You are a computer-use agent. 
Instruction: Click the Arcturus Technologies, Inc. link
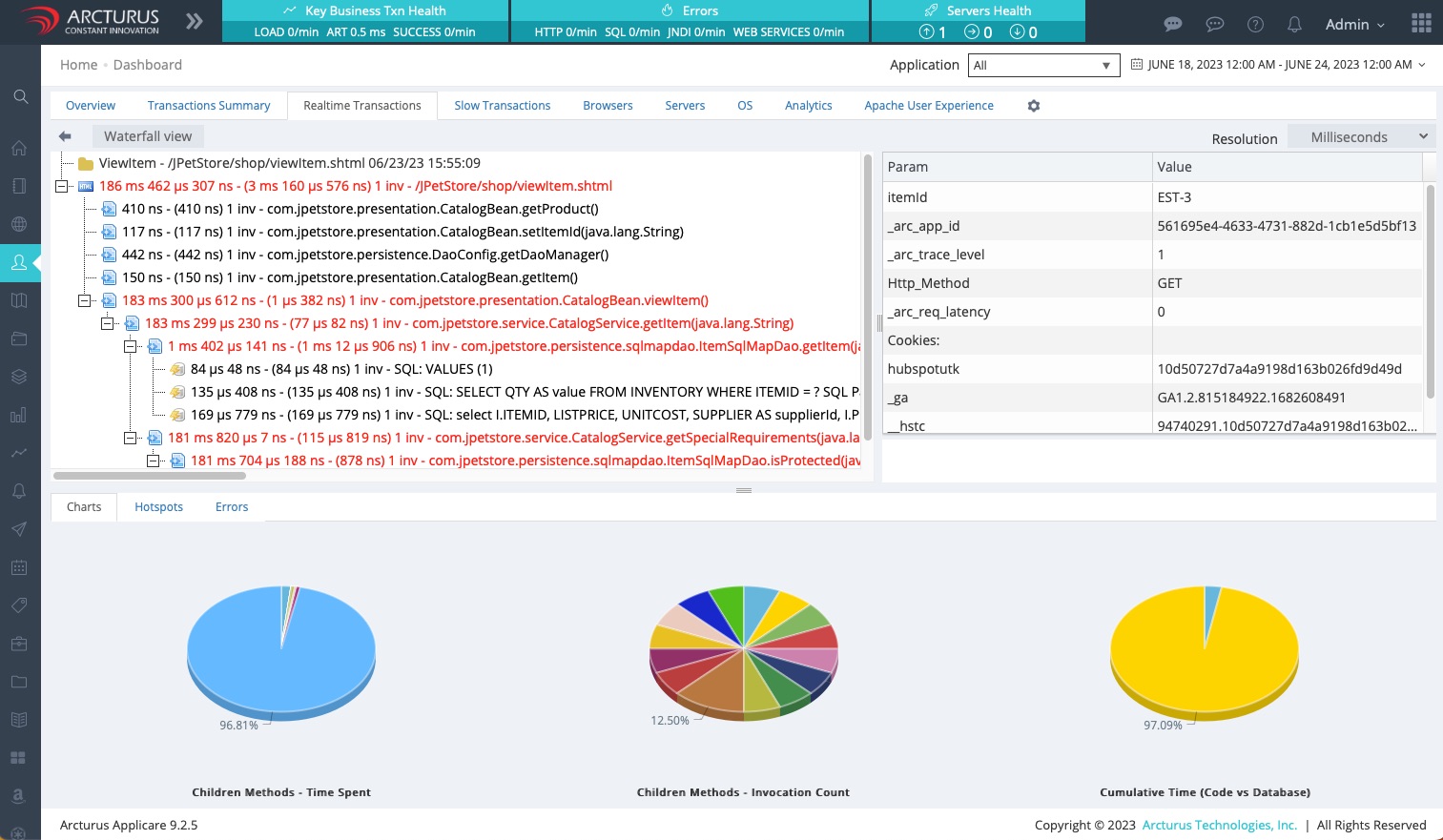1219,825
